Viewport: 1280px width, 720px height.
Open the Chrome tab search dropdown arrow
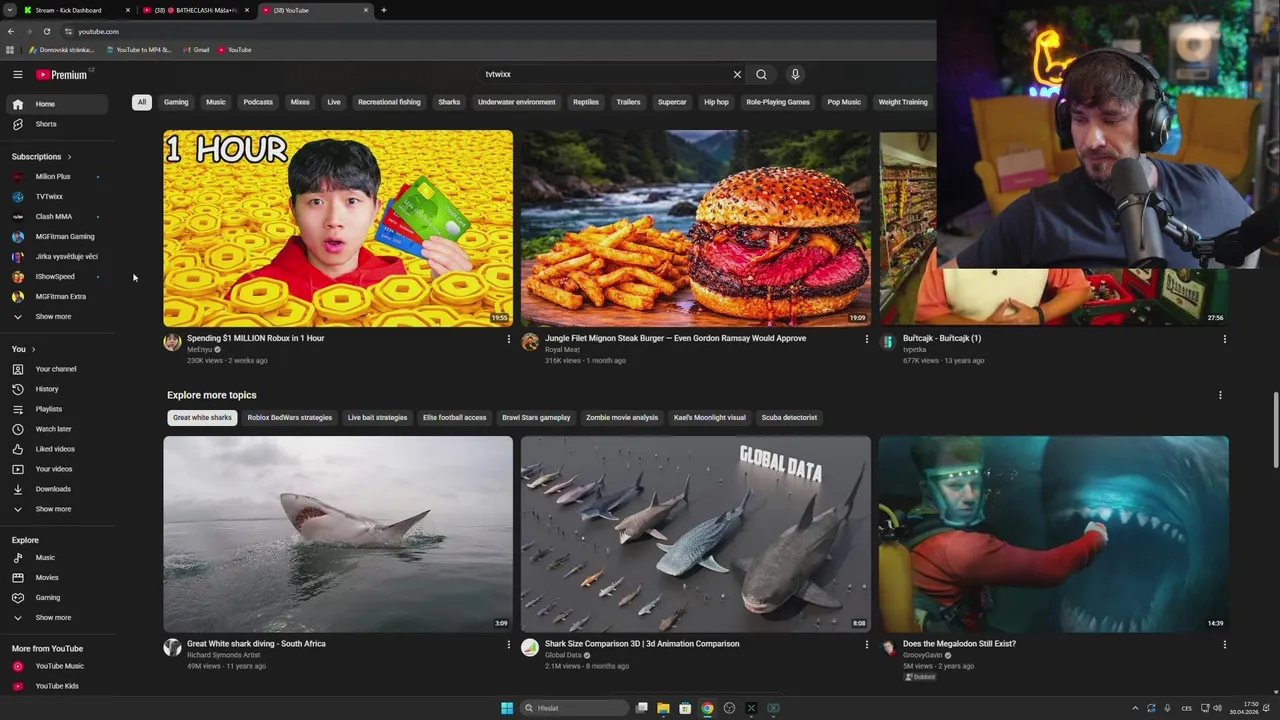coord(10,10)
